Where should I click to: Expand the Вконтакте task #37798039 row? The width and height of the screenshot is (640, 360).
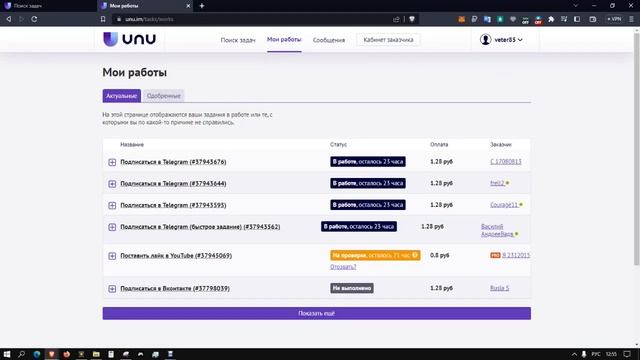coord(112,289)
